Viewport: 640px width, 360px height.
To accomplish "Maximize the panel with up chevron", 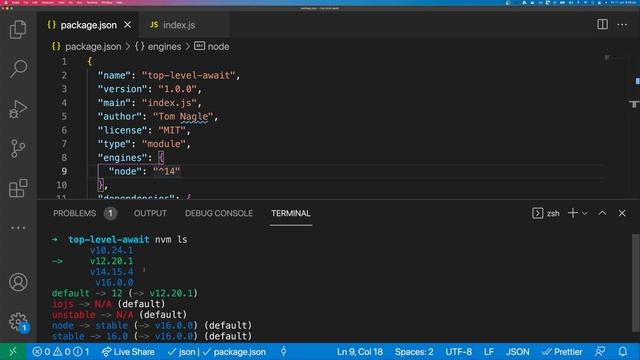I will tap(602, 213).
